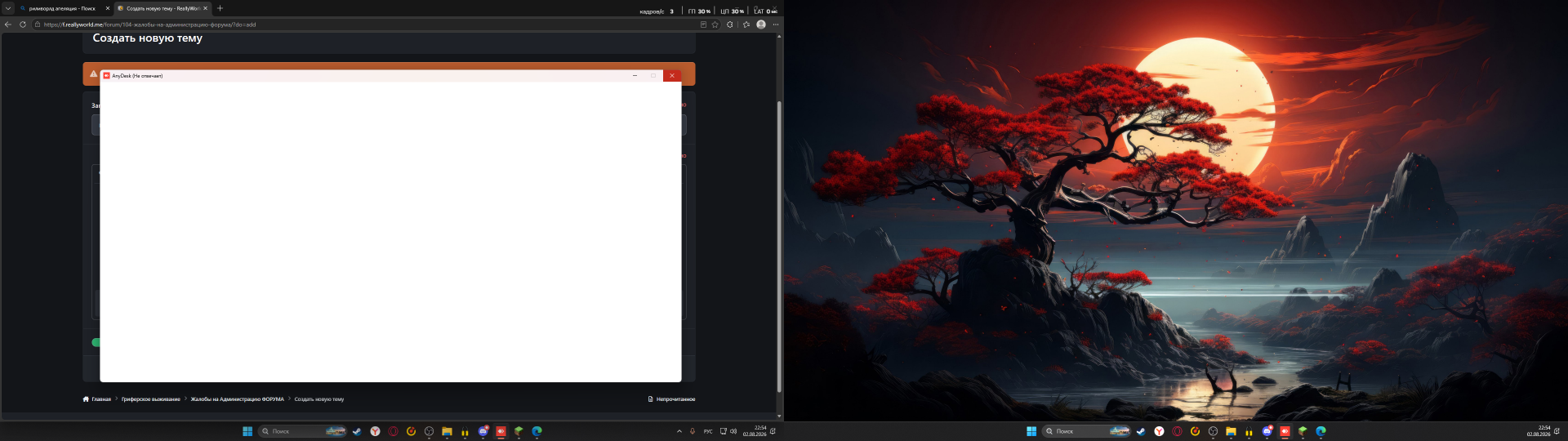The width and height of the screenshot is (1568, 441).
Task: Open clock 22:54 on the browser screen's taskbar
Action: pyautogui.click(x=755, y=431)
